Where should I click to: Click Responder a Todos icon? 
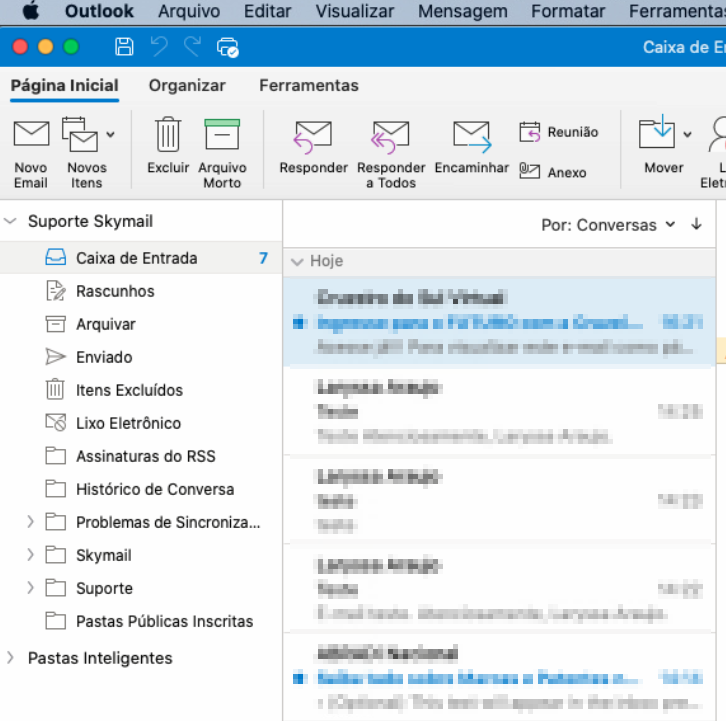click(390, 137)
